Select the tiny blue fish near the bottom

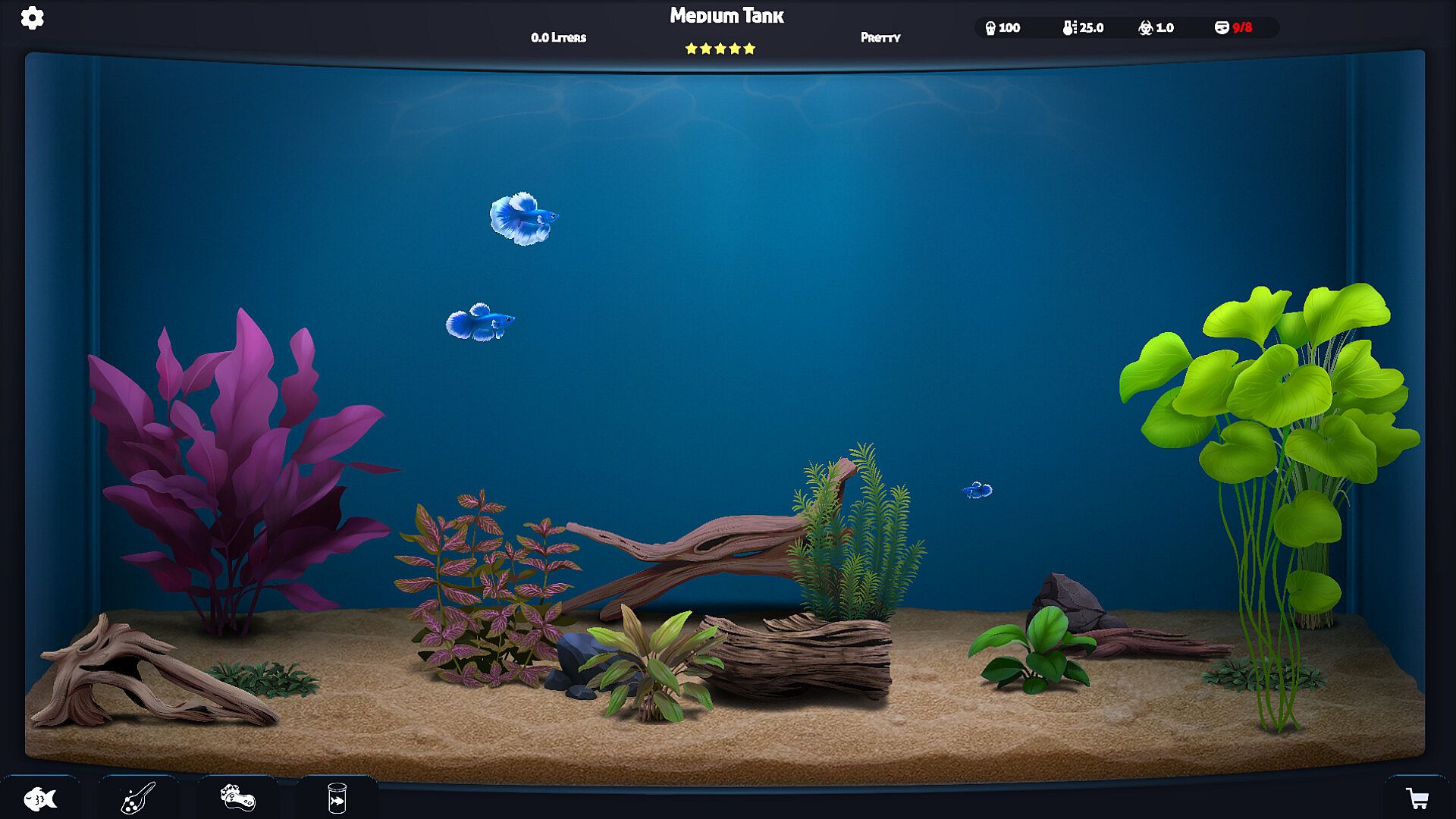977,491
